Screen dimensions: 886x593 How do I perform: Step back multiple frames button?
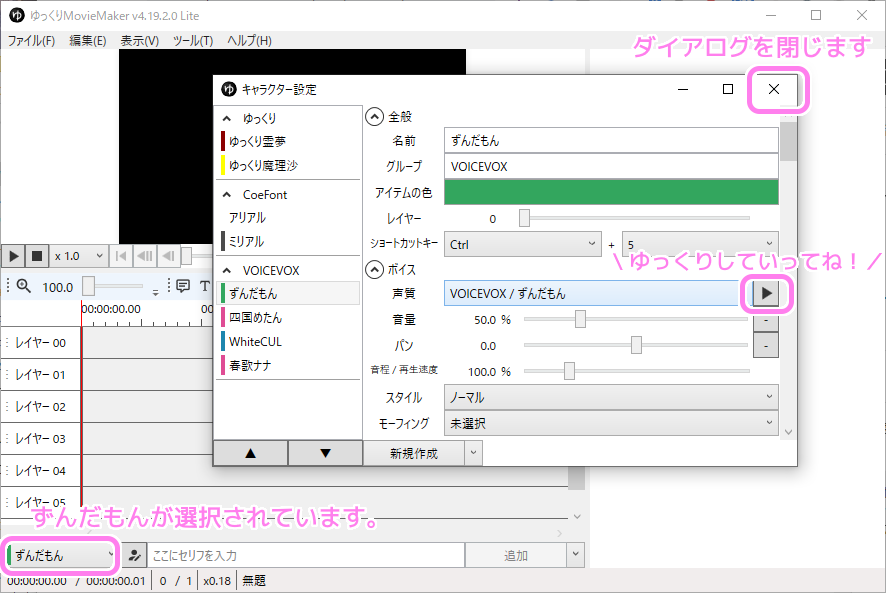click(x=145, y=256)
